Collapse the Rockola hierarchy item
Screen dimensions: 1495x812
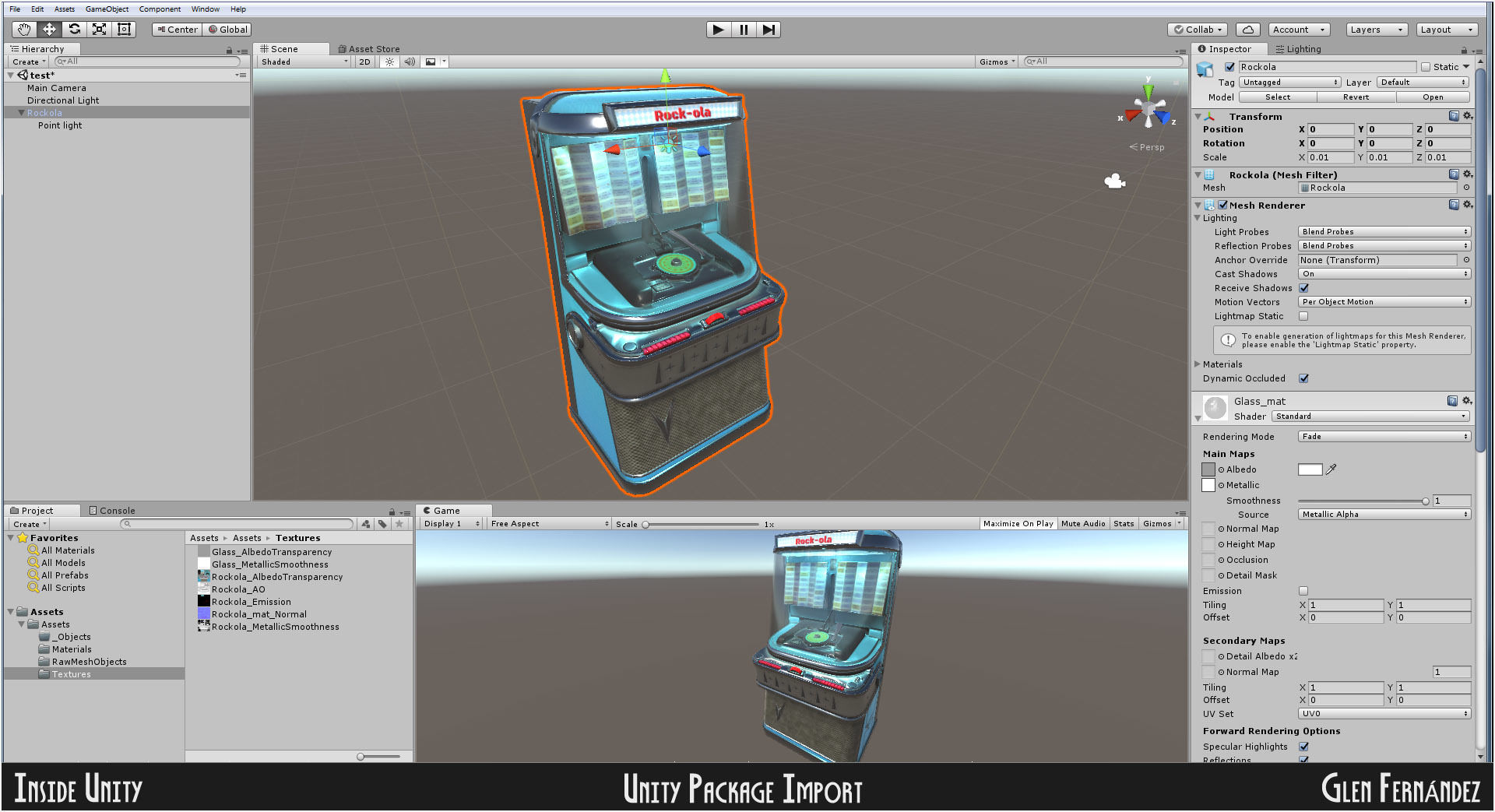pos(21,113)
